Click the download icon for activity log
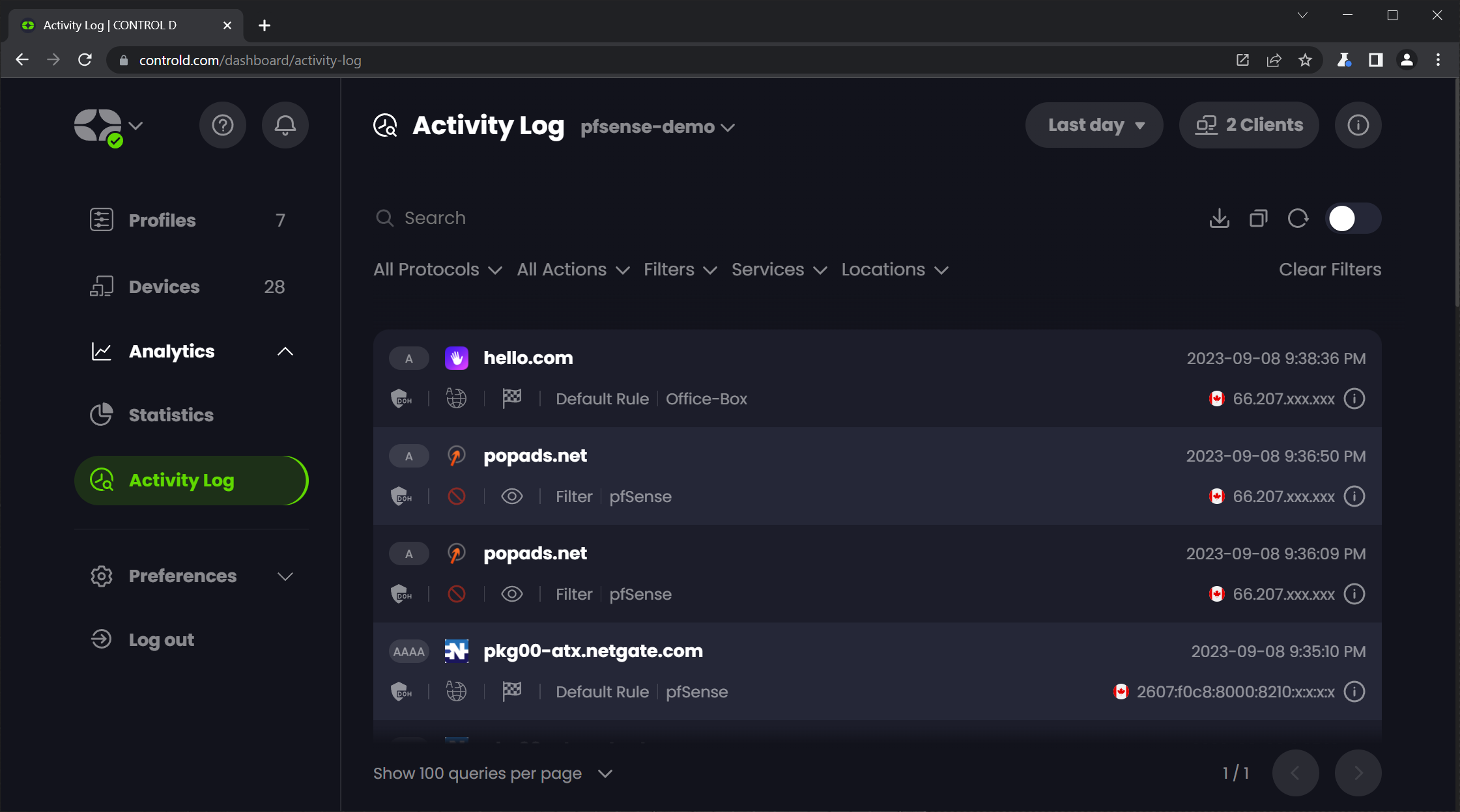Viewport: 1460px width, 812px height. [1219, 218]
